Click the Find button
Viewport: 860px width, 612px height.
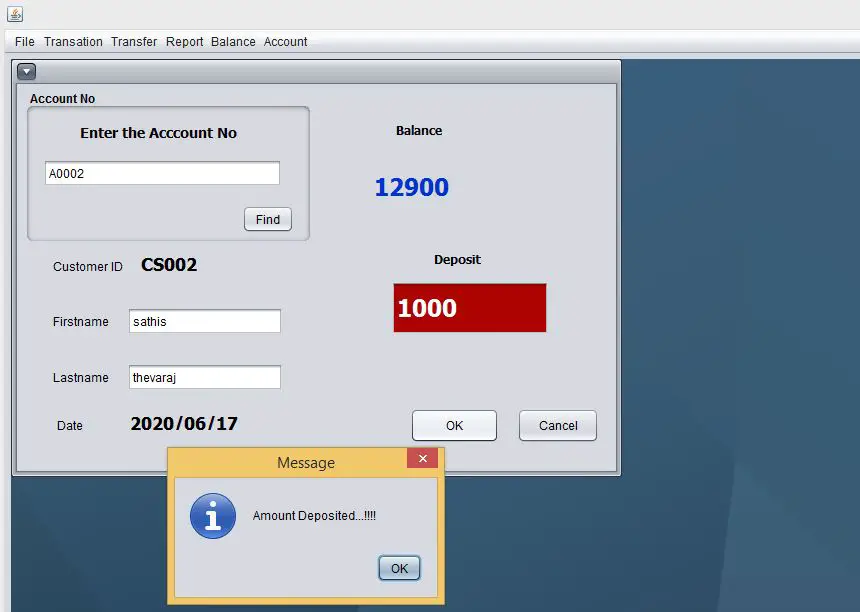(267, 219)
